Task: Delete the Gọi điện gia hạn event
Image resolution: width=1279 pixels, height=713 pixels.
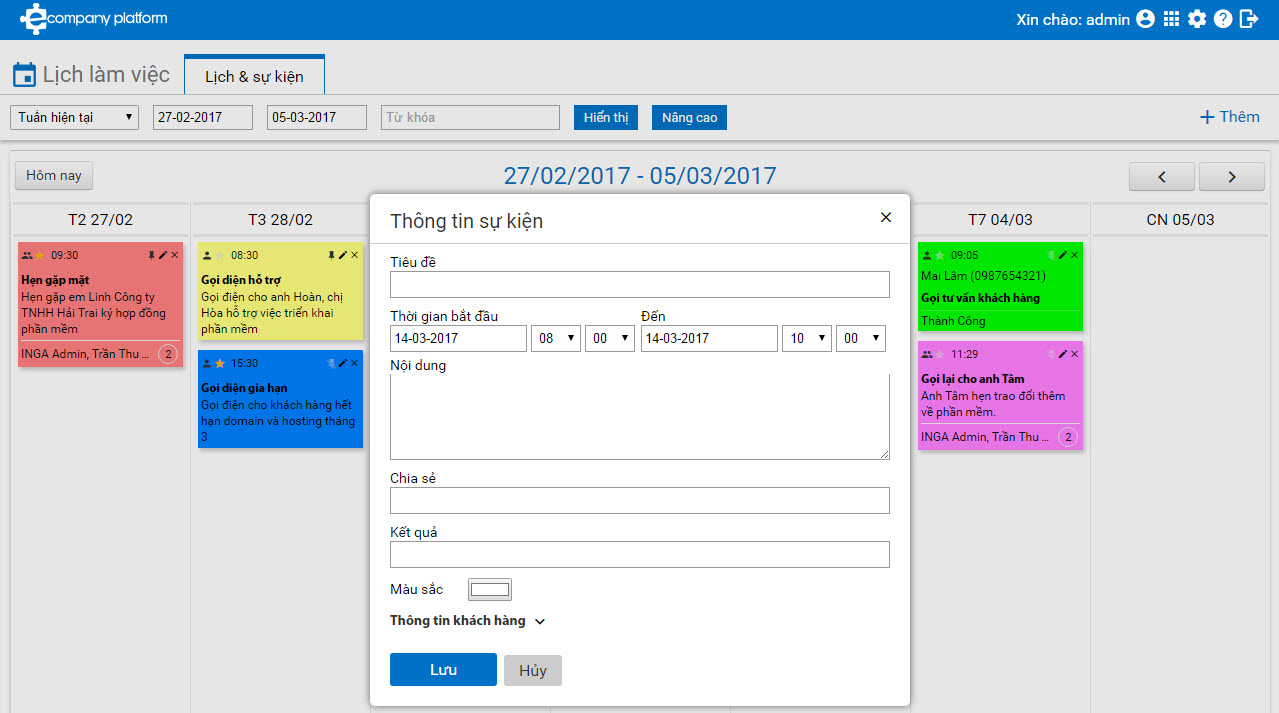Action: (355, 363)
